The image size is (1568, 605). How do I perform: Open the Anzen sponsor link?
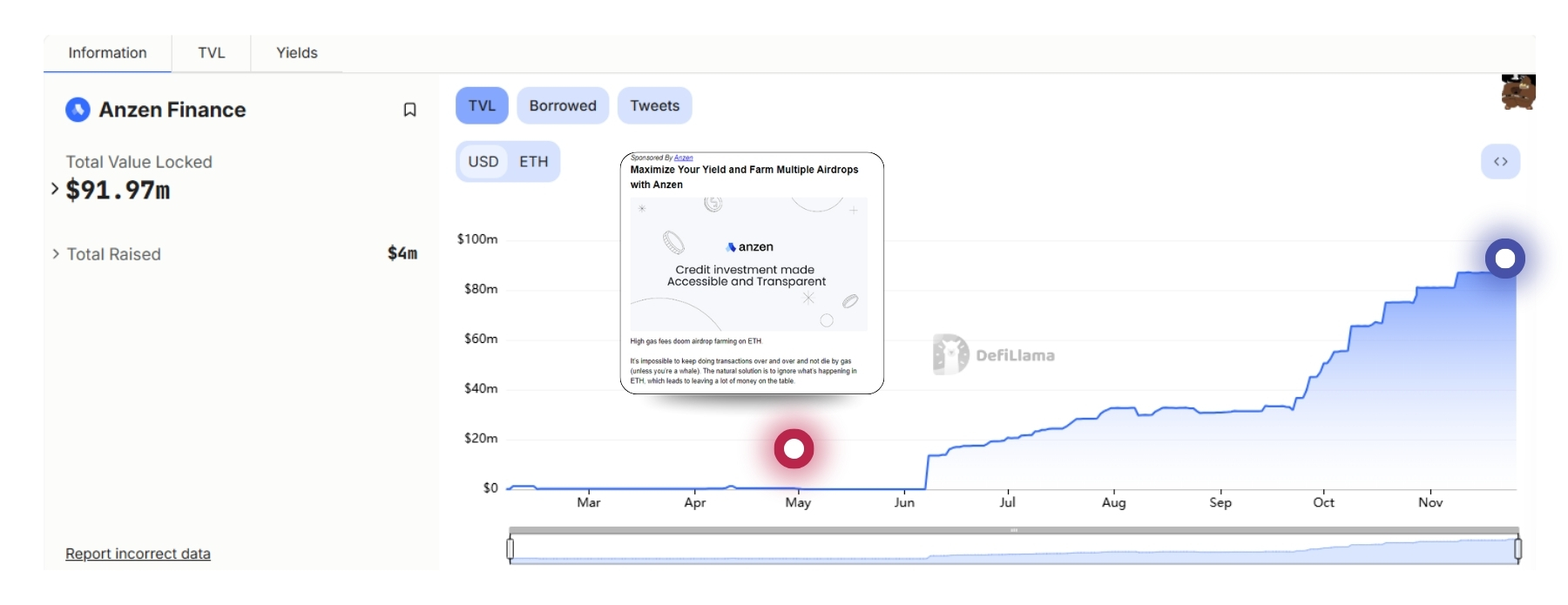[683, 158]
